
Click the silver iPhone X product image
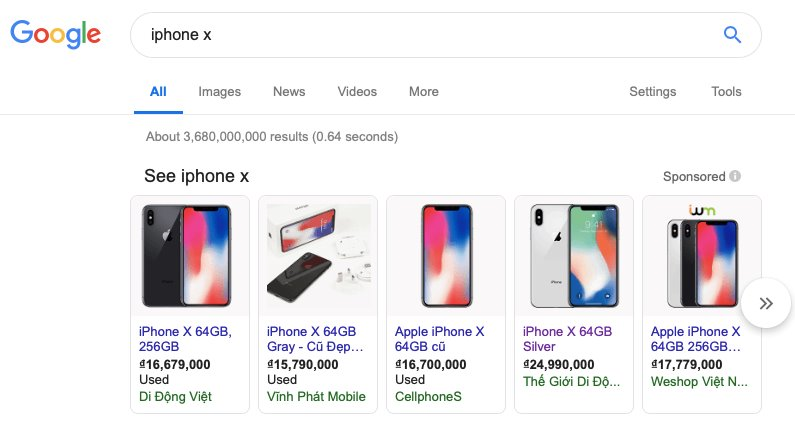573,256
